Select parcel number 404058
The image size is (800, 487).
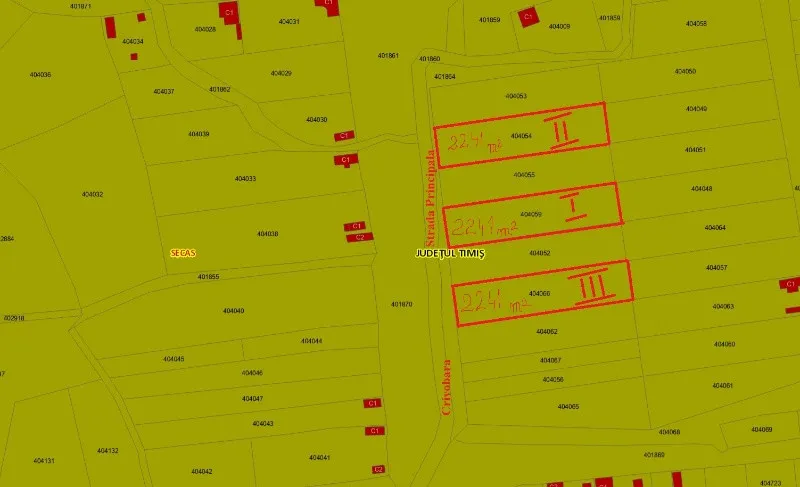tap(696, 24)
